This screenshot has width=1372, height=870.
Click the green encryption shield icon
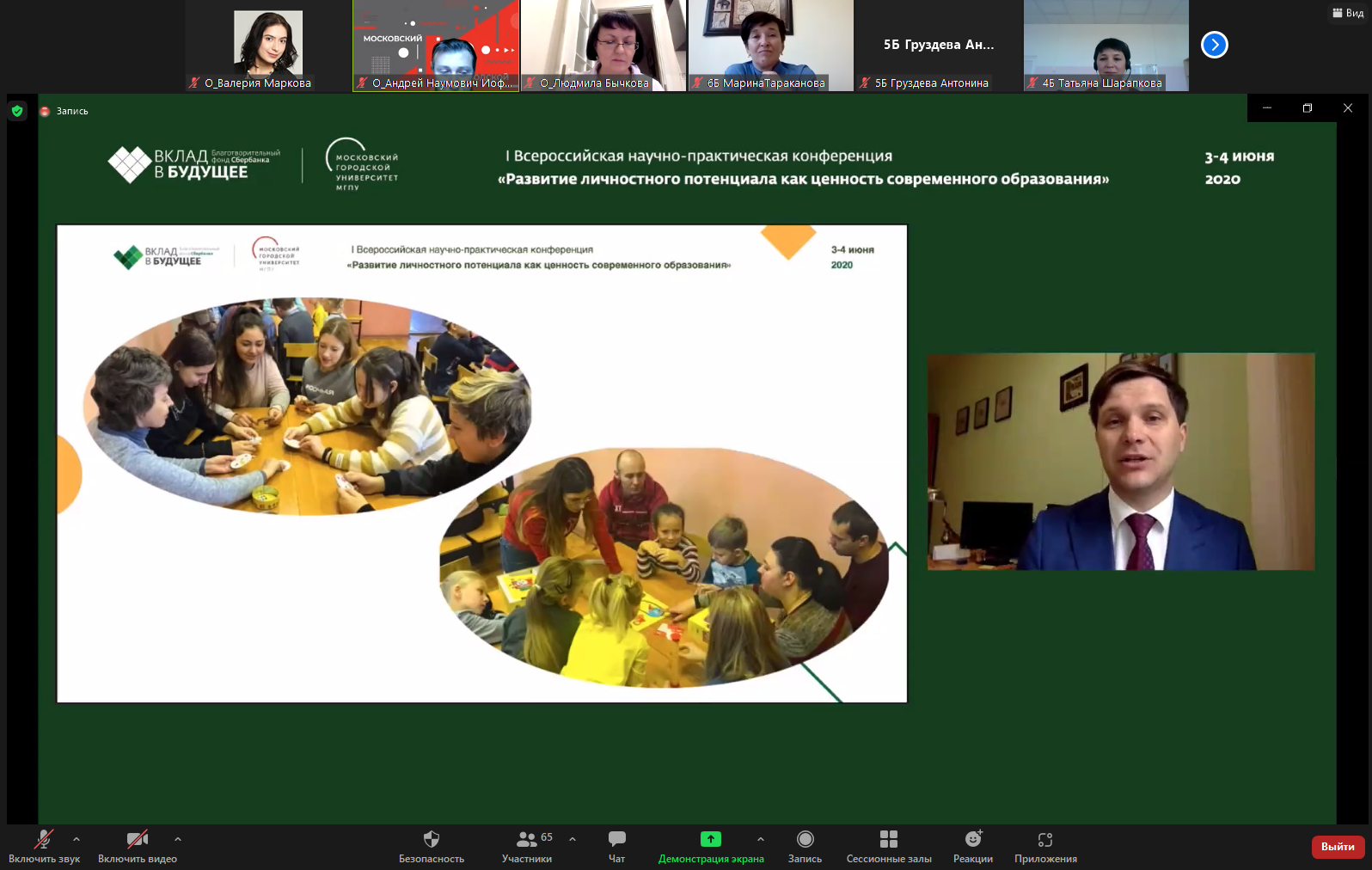[17, 111]
